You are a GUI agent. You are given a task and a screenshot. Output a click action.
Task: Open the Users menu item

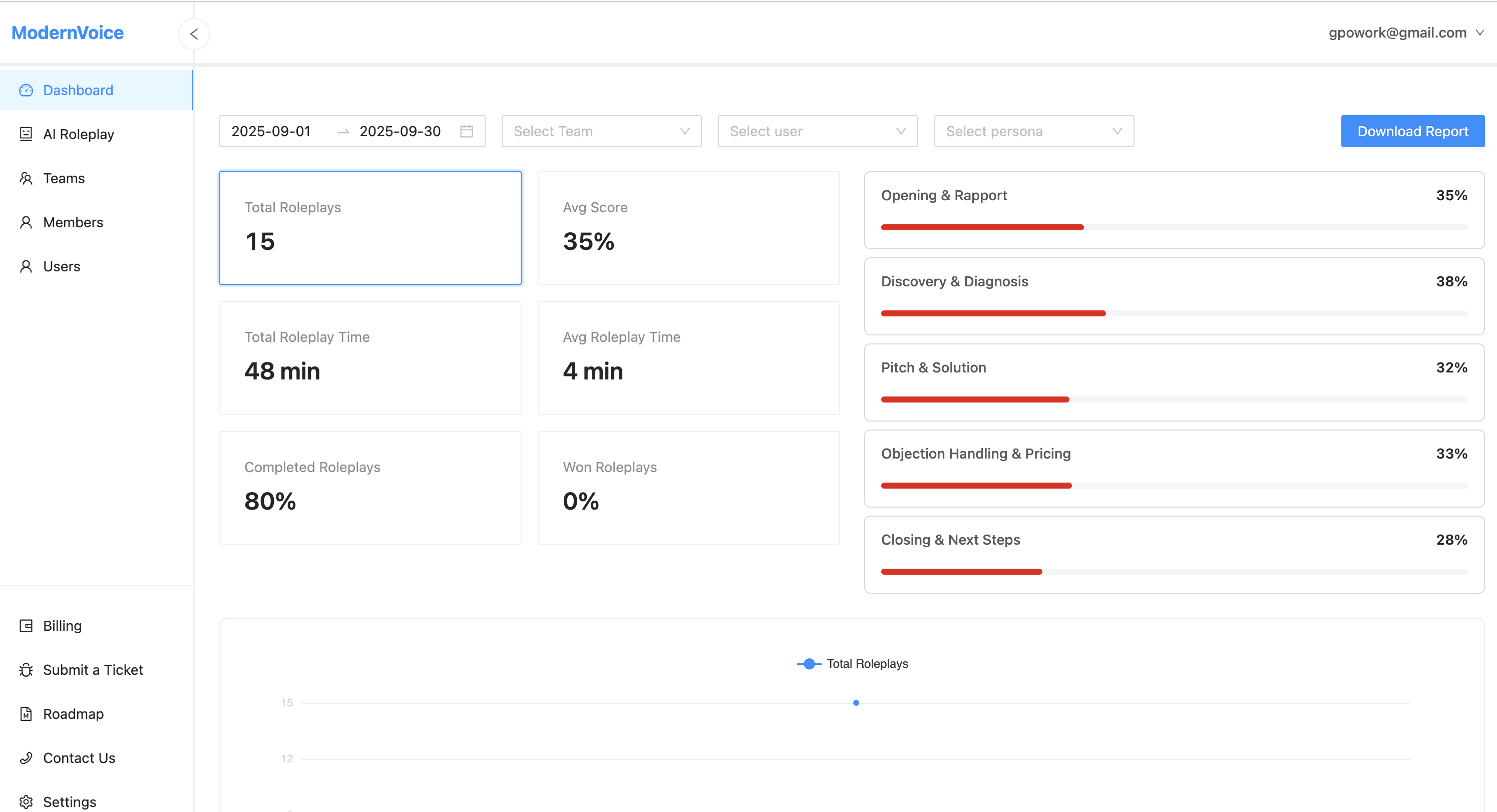62,267
